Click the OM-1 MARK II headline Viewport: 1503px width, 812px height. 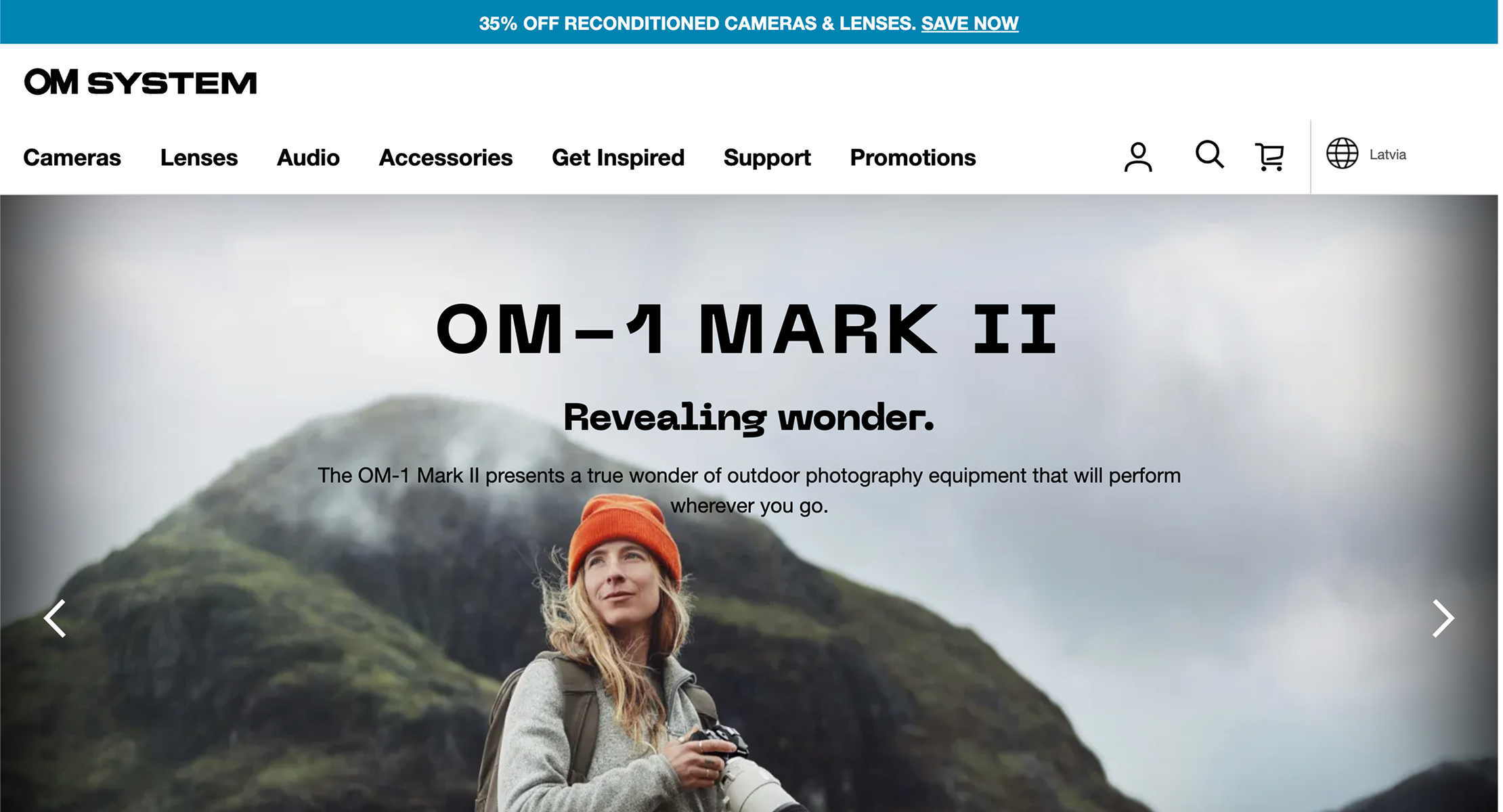tap(747, 330)
